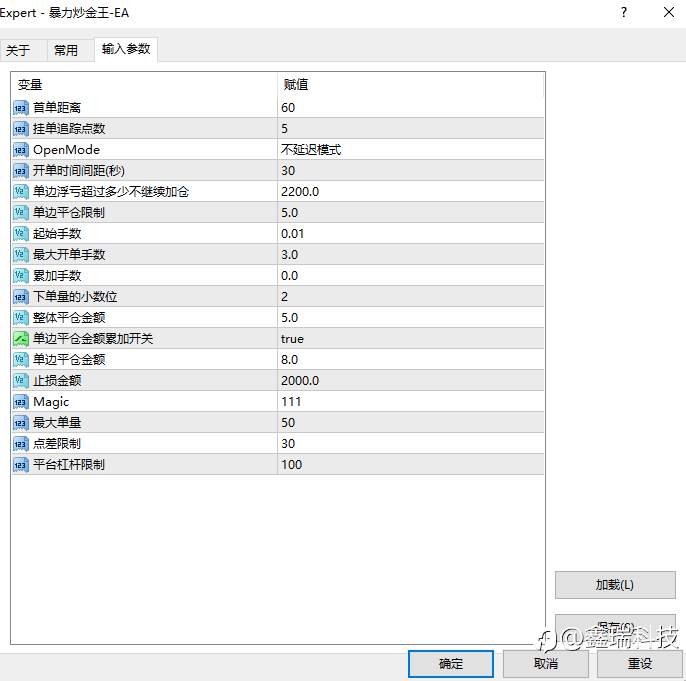This screenshot has width=686, height=681.
Task: Select the 首单距离 variable name
Action: point(57,108)
